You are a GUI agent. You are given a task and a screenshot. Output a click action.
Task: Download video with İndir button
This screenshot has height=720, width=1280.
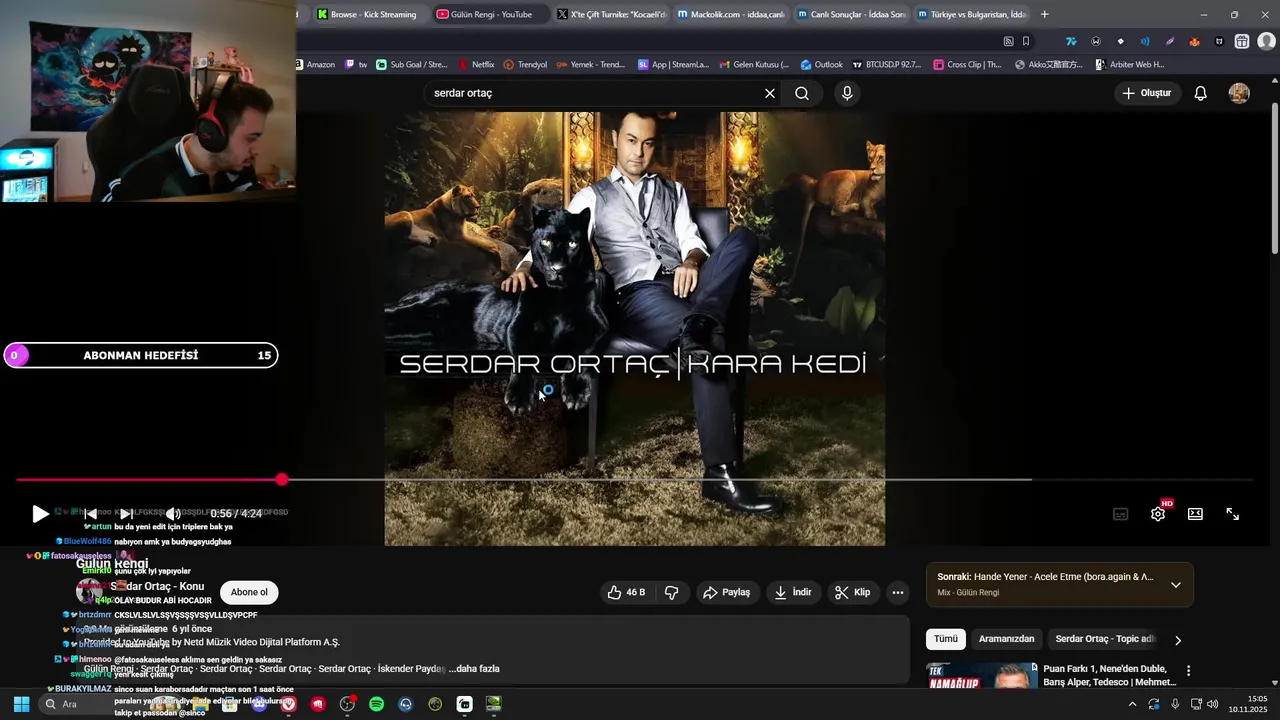coord(793,592)
